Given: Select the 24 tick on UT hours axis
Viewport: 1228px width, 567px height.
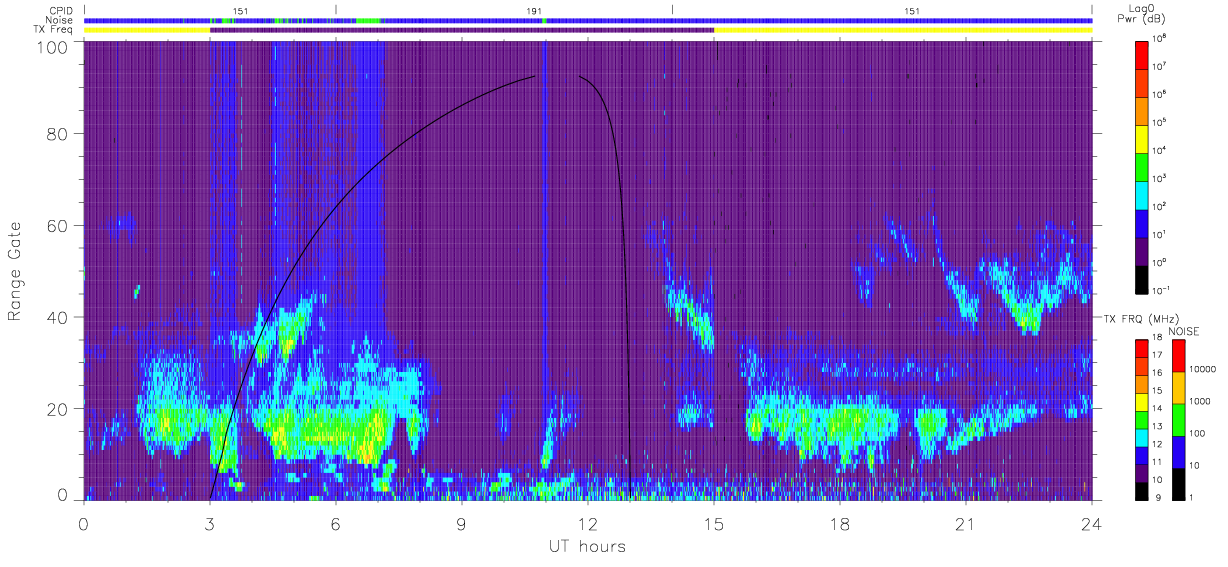Looking at the screenshot, I should (x=1092, y=523).
